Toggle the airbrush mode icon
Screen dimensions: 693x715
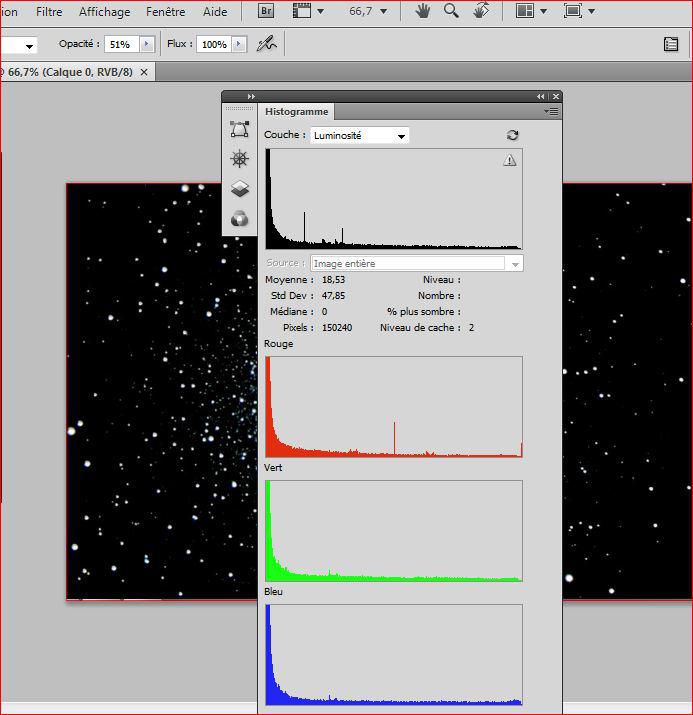coord(267,44)
